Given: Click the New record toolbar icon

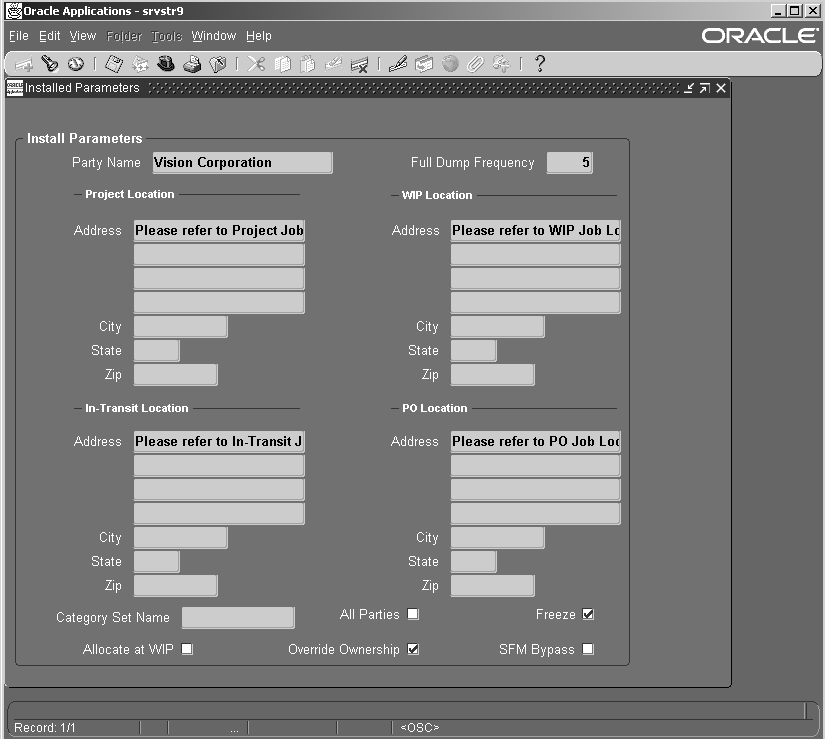Looking at the screenshot, I should pos(24,64).
